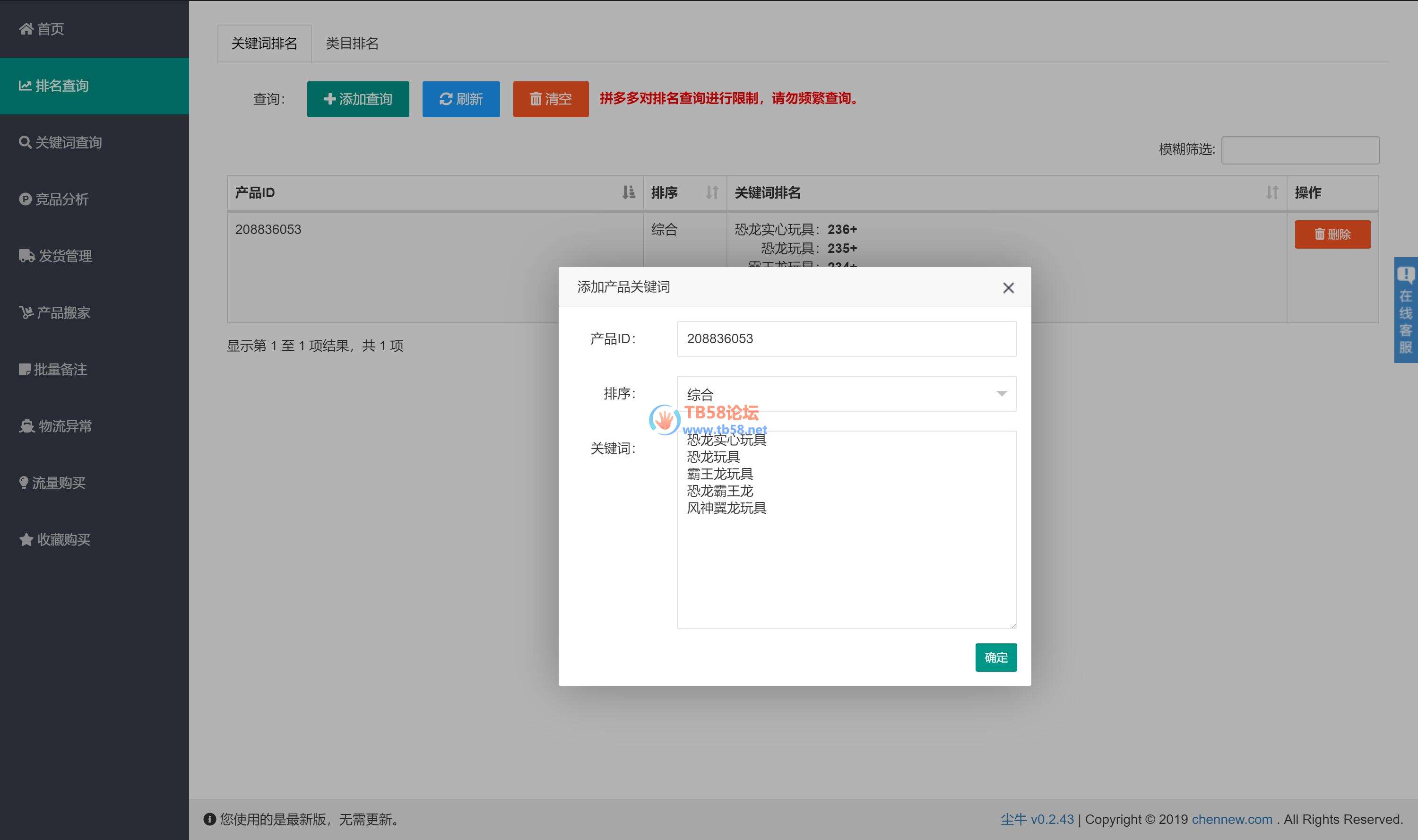Click the star icon beside 收藏购买
Screen dimensions: 1418x840
coord(26,539)
